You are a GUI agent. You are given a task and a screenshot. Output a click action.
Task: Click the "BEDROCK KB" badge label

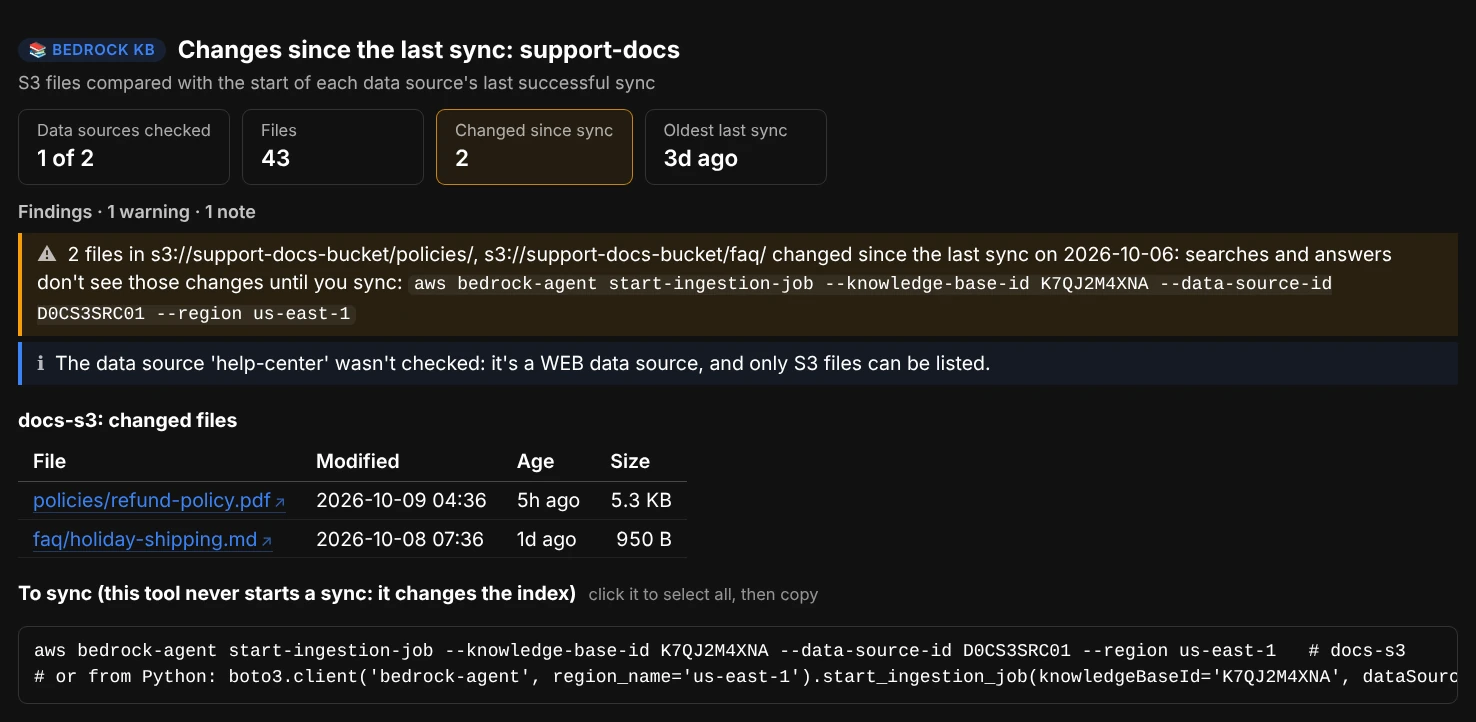pyautogui.click(x=103, y=50)
